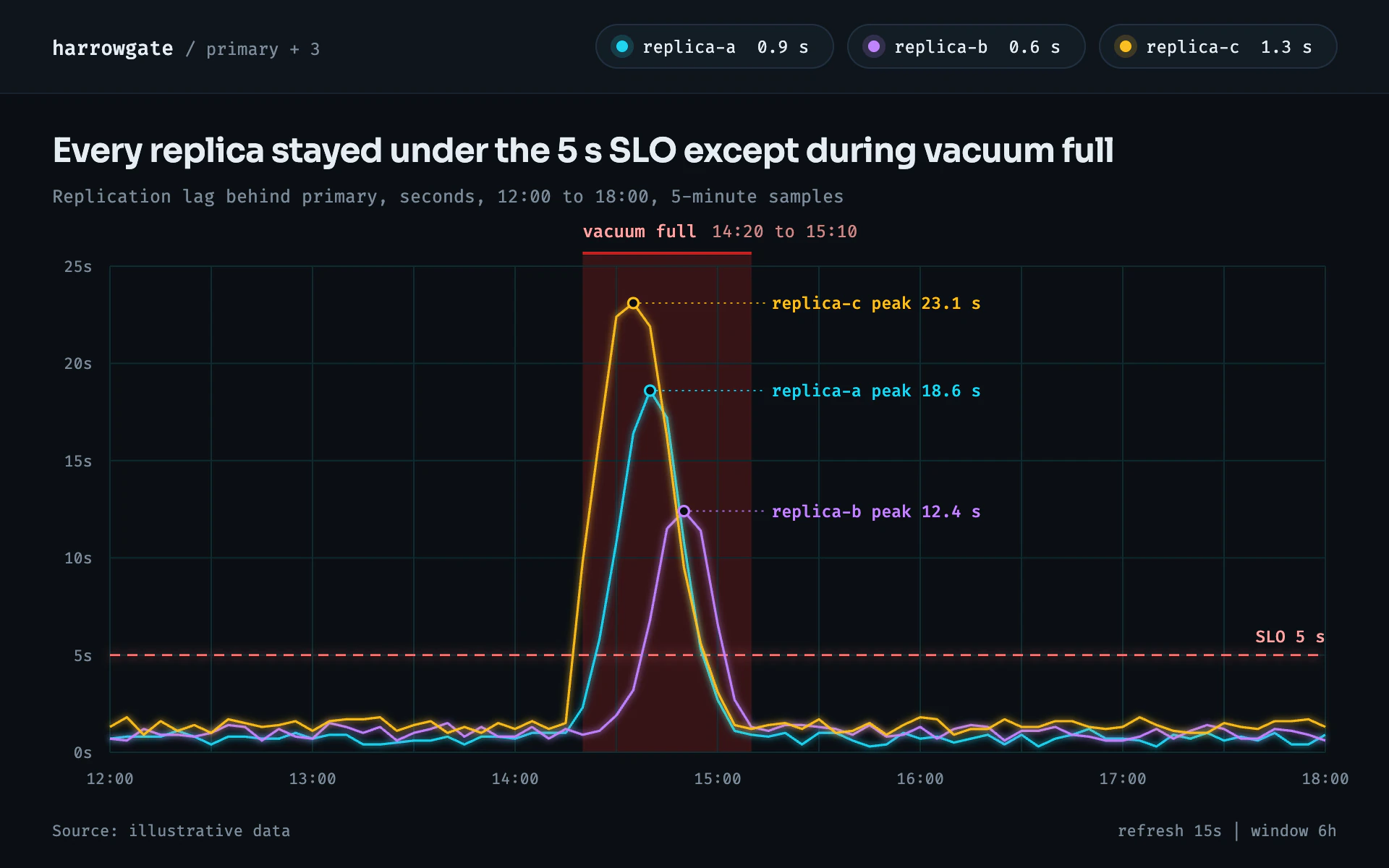
Task: Click the 14:00 x-axis tick label
Action: point(515,779)
